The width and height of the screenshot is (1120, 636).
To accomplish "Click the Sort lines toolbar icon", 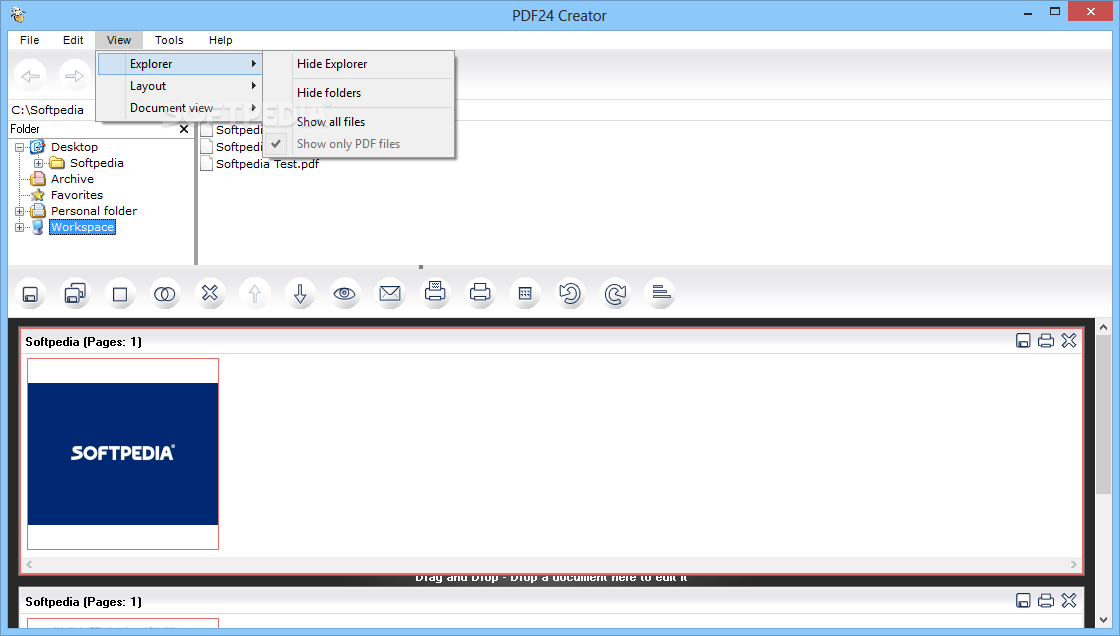I will [660, 294].
